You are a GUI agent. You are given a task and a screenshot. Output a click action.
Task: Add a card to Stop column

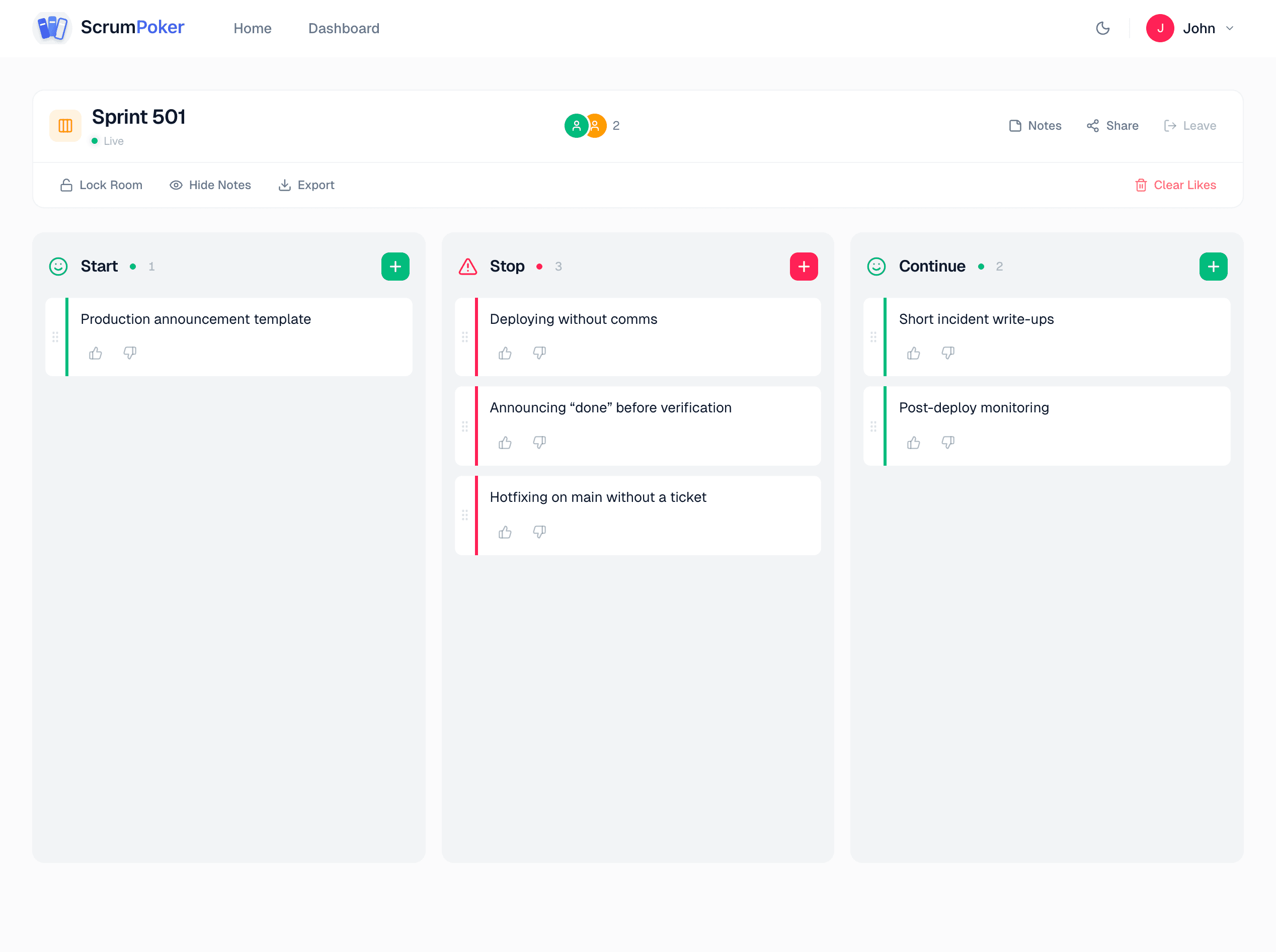[803, 266]
